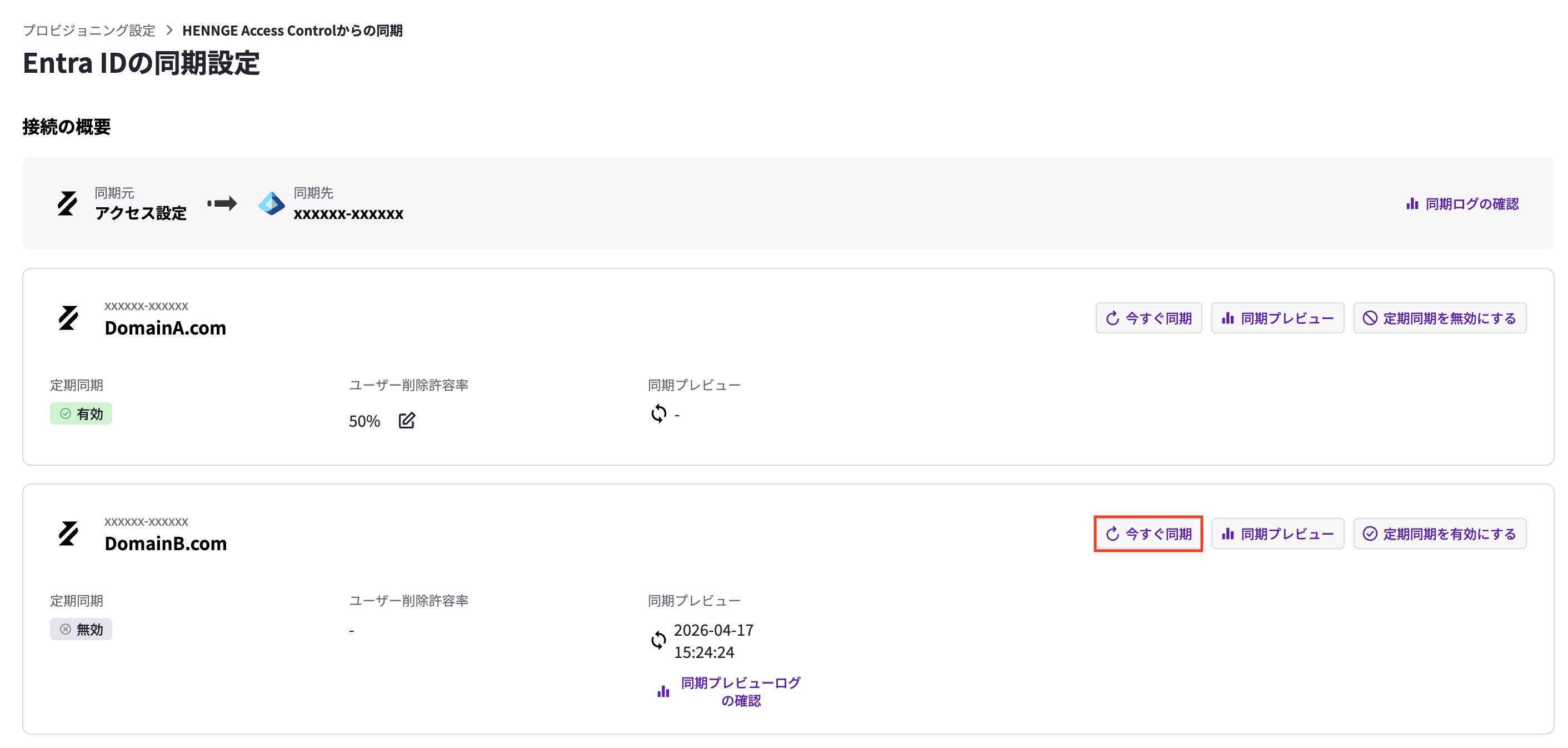Click the prohibit icon in 定期同期を無効にする
This screenshot has width=1568, height=748.
pyautogui.click(x=1370, y=318)
